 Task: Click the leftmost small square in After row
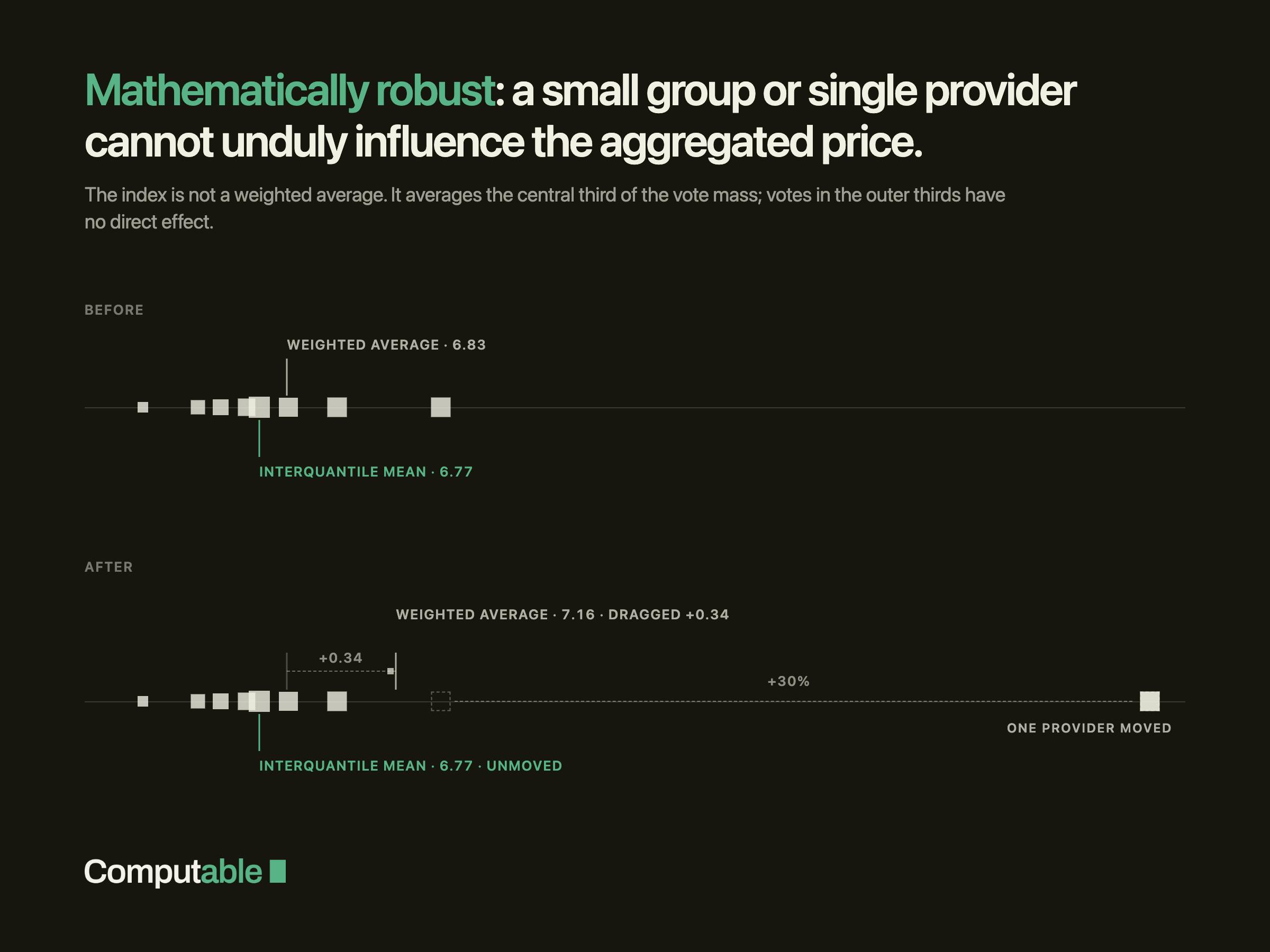pyautogui.click(x=143, y=701)
